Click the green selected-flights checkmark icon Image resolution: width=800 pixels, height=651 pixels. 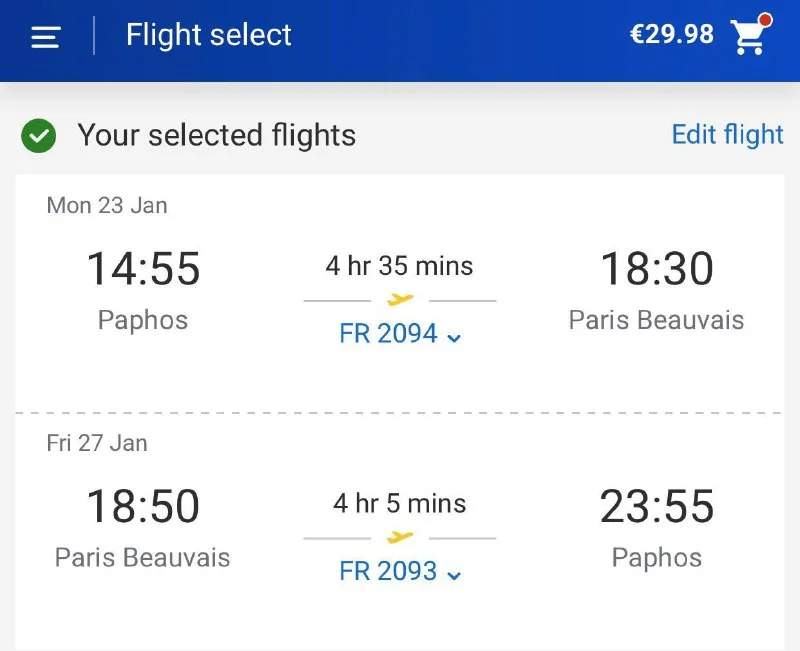pyautogui.click(x=38, y=136)
